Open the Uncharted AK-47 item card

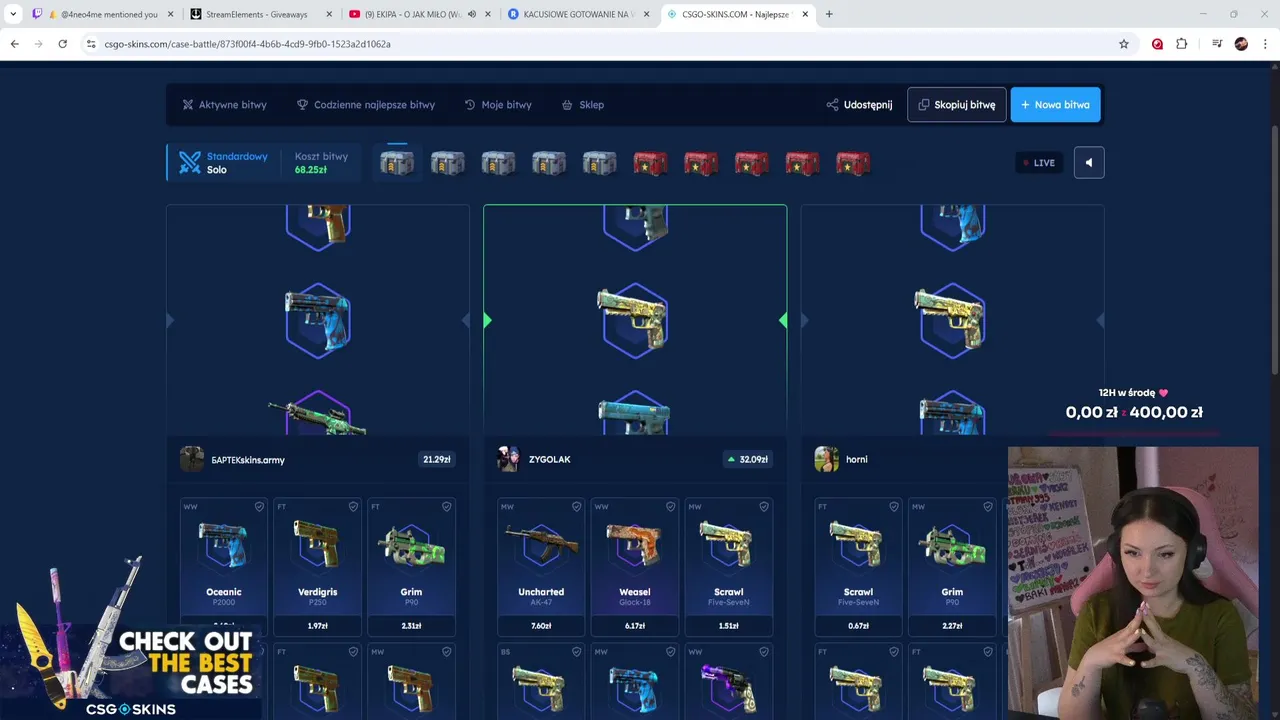click(x=541, y=567)
